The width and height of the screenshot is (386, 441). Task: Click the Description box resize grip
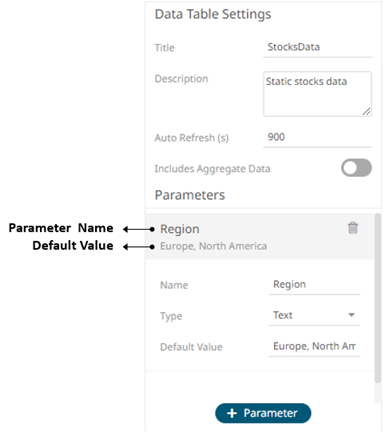tap(367, 112)
